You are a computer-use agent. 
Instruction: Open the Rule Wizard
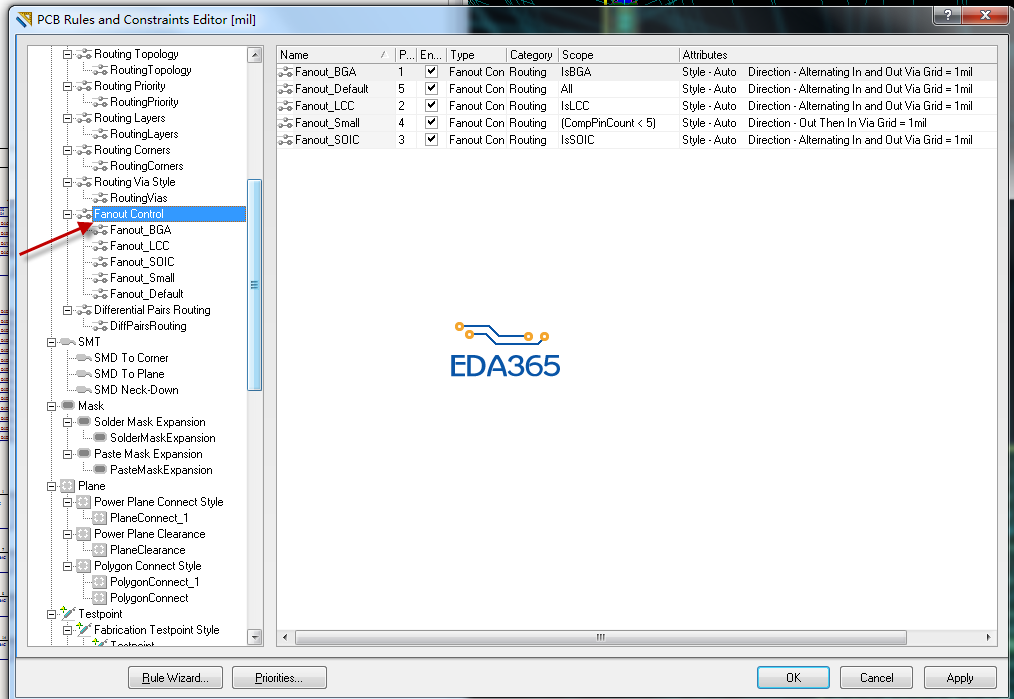tap(175, 678)
